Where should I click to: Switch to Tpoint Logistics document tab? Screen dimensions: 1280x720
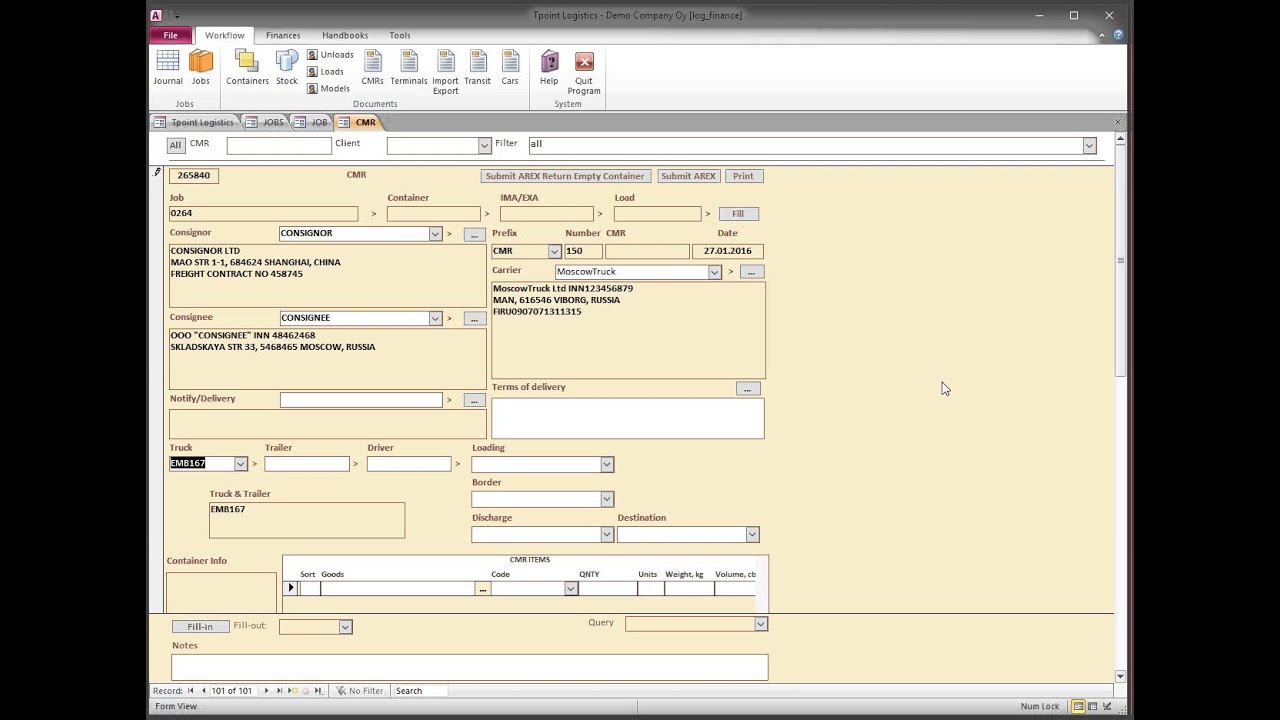pos(195,122)
